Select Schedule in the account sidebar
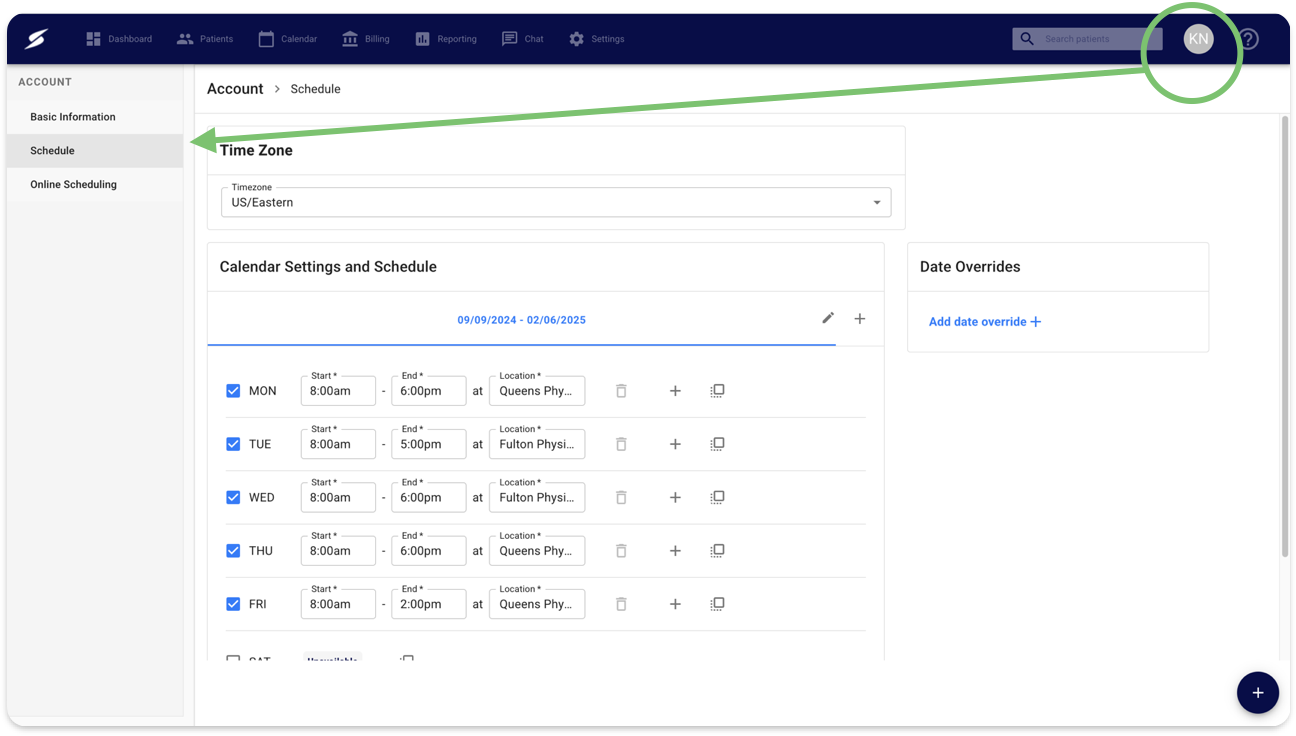The image size is (1296, 736). tap(95, 151)
